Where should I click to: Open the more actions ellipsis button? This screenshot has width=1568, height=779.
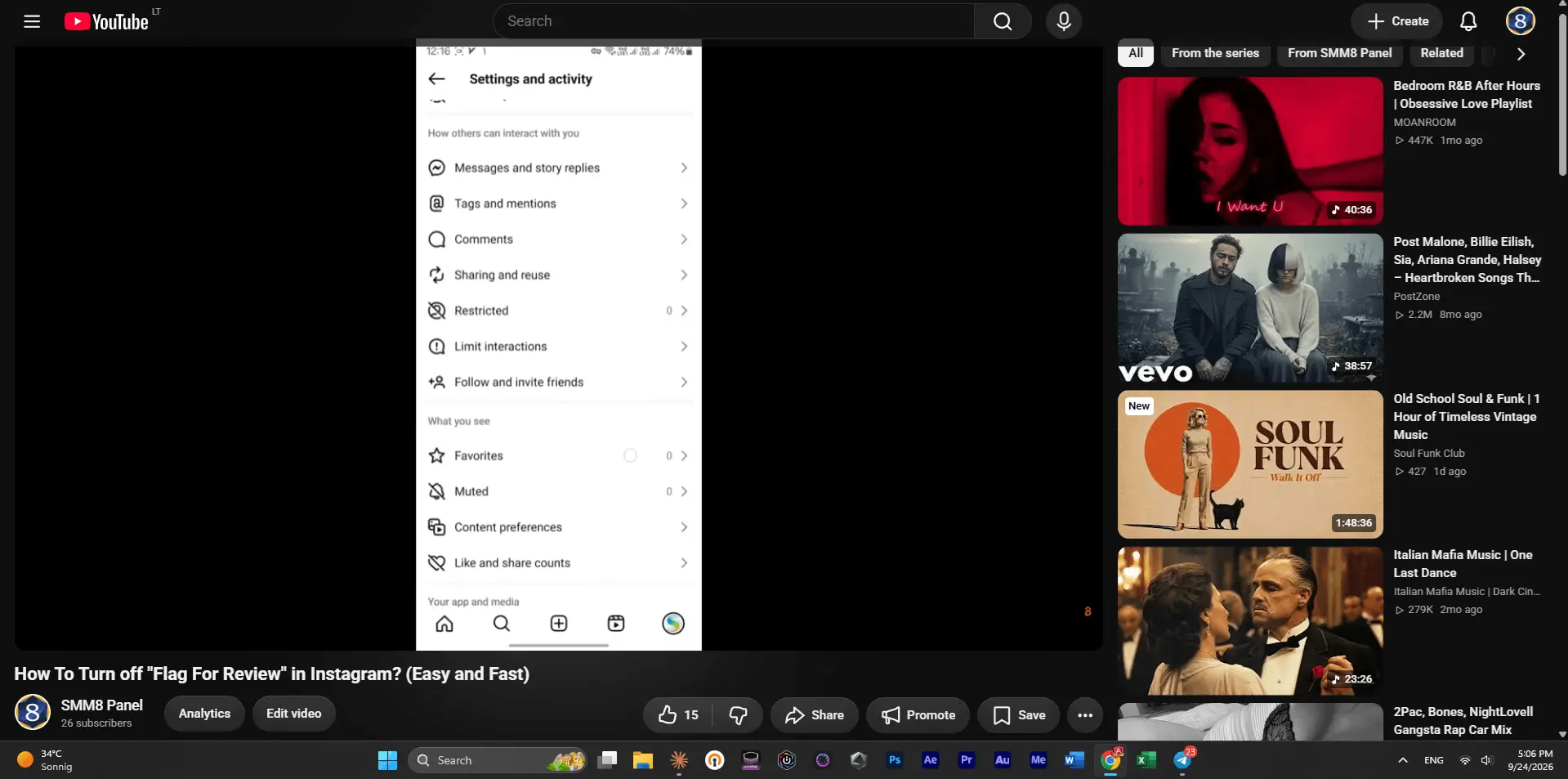(1085, 715)
